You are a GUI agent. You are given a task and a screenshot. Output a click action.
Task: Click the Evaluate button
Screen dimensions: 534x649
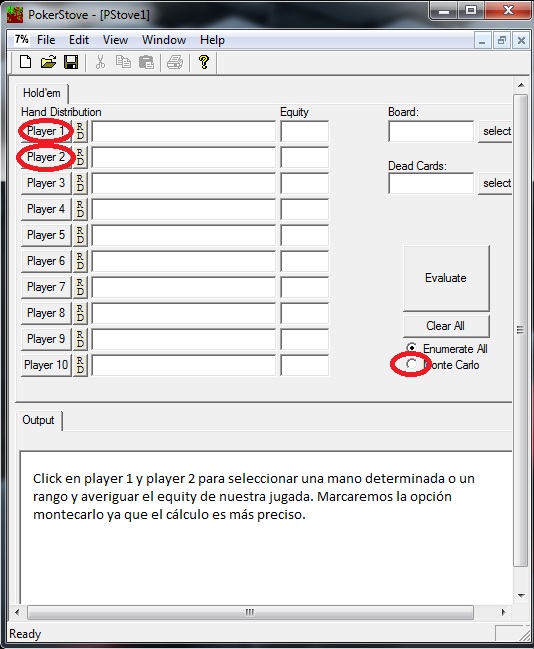[x=446, y=278]
